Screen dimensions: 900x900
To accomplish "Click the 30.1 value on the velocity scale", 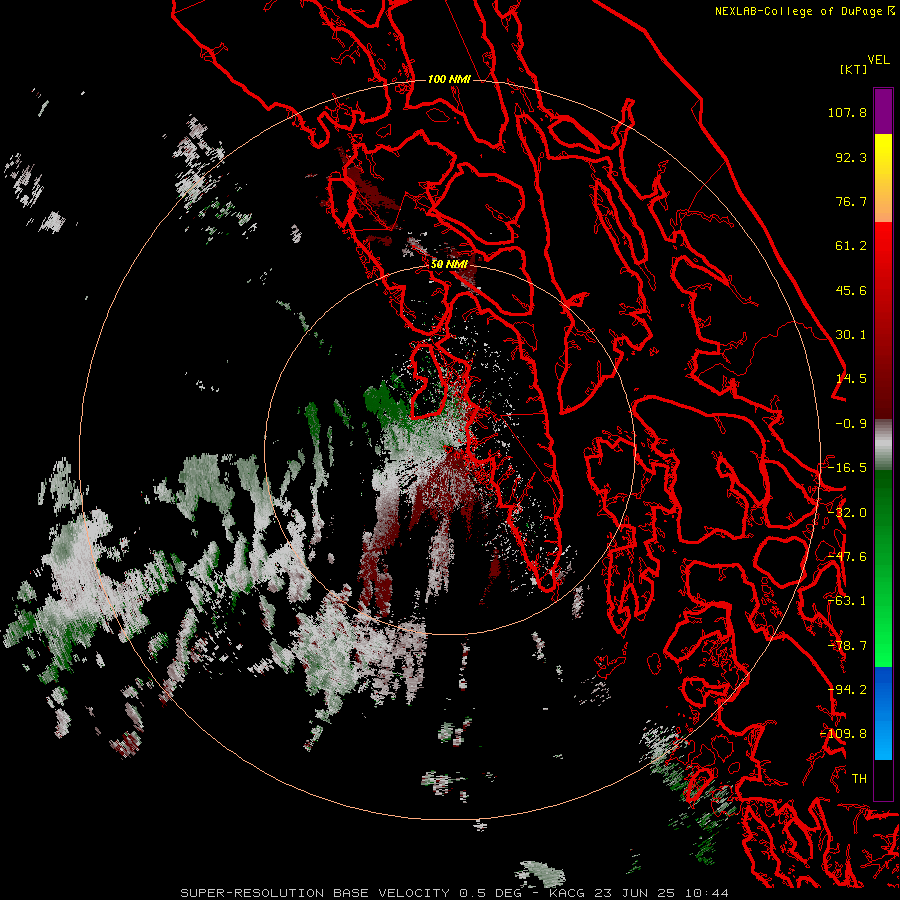I will pos(851,335).
